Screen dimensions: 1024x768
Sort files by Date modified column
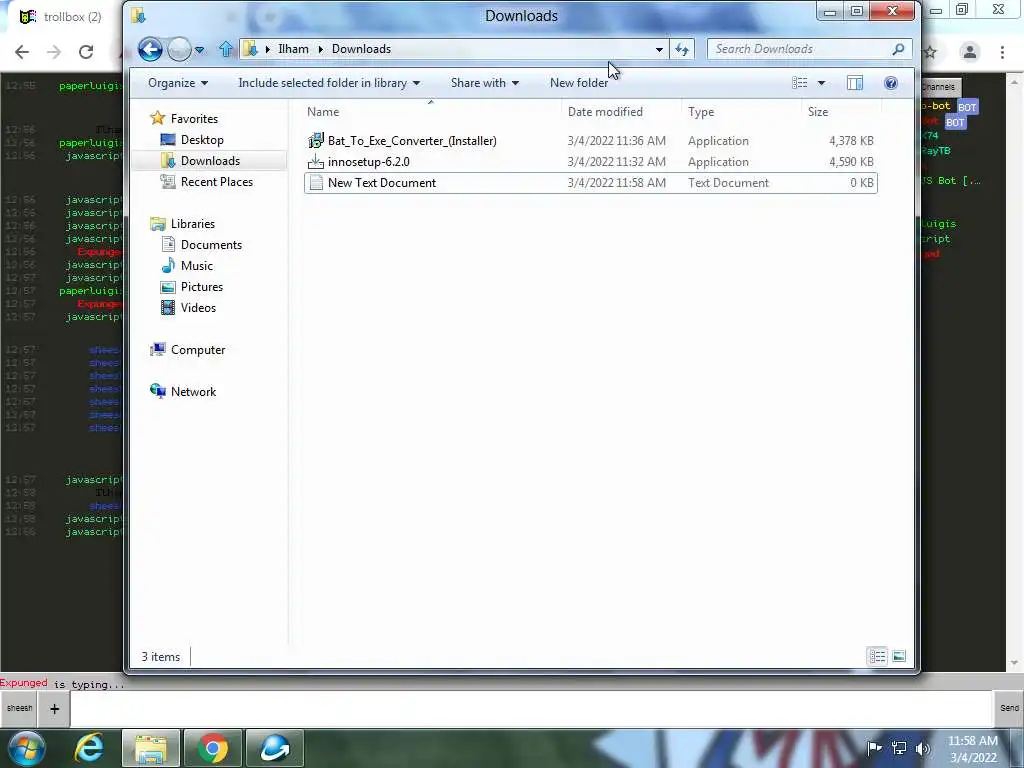tap(620, 112)
